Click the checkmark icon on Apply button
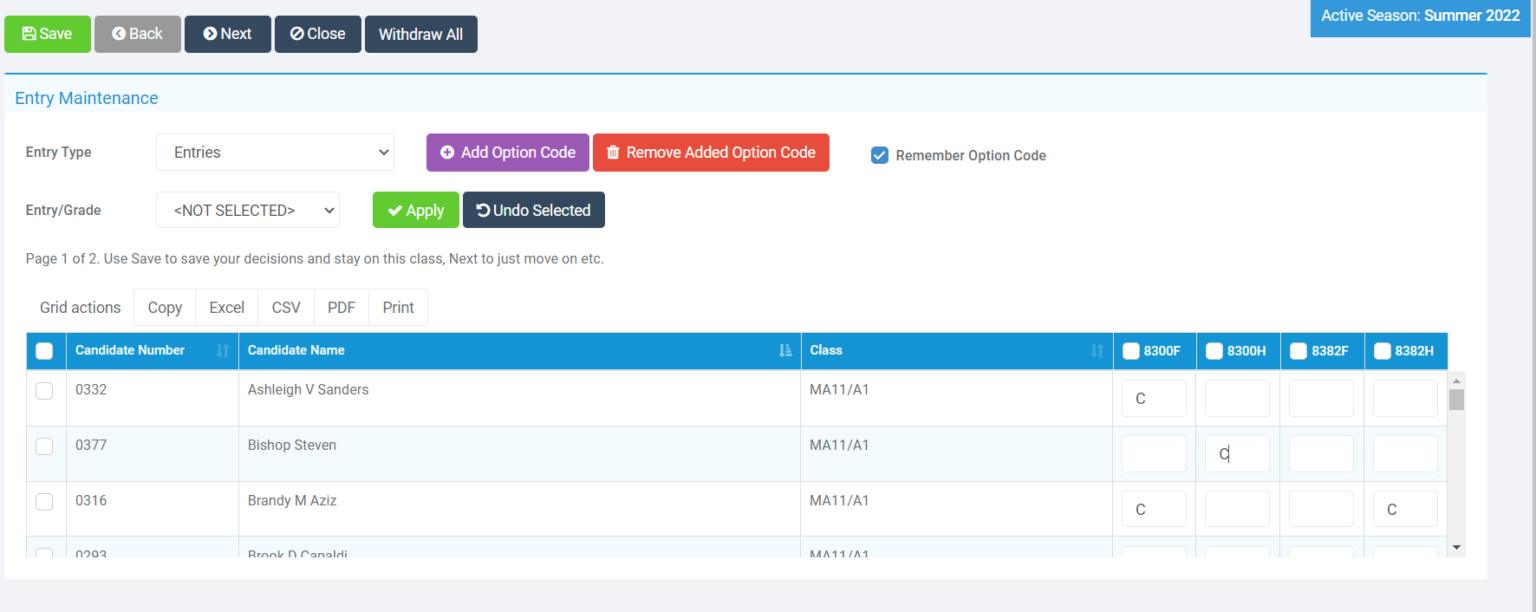Image resolution: width=1536 pixels, height=612 pixels. pyautogui.click(x=395, y=210)
